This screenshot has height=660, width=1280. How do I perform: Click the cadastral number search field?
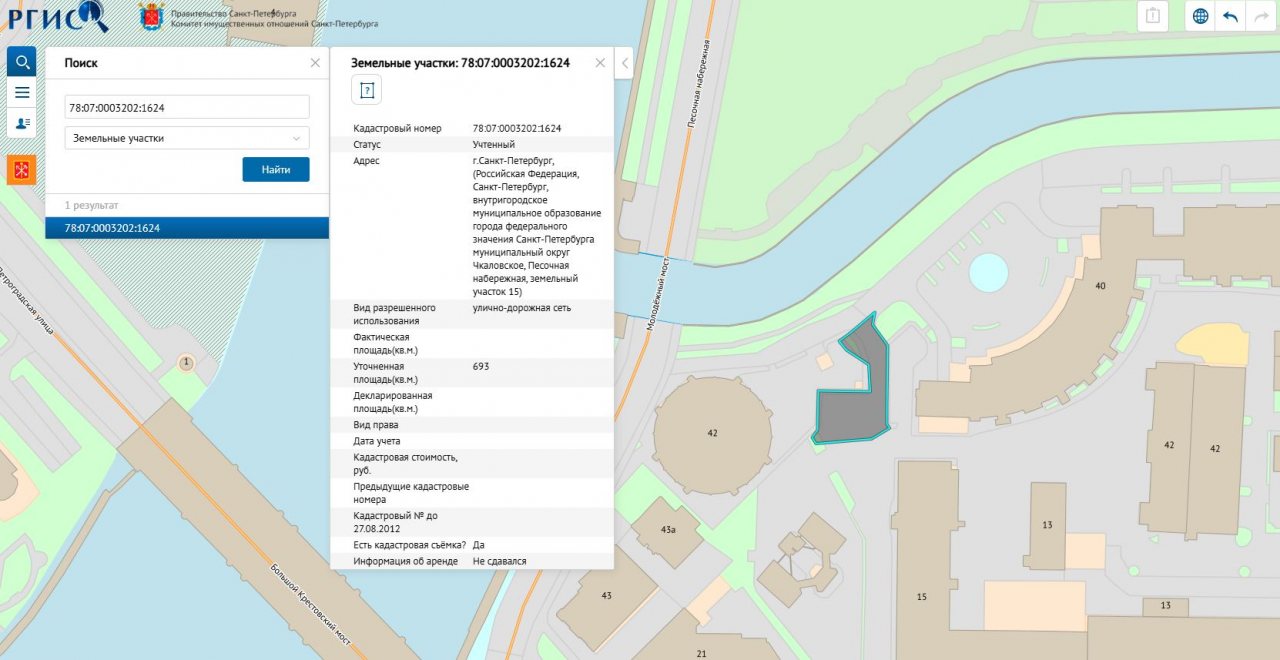(x=187, y=107)
